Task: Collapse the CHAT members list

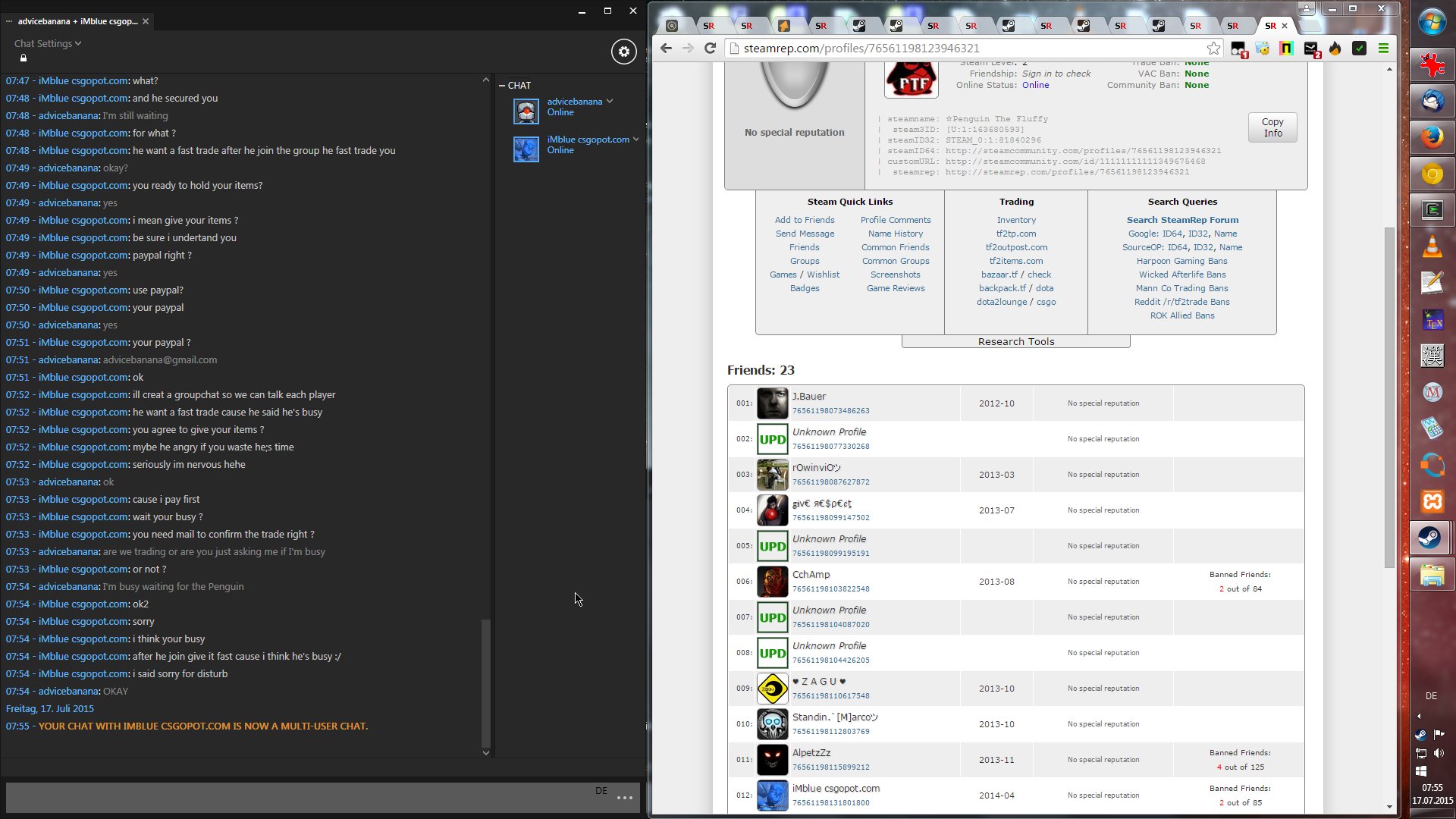Action: tap(502, 86)
